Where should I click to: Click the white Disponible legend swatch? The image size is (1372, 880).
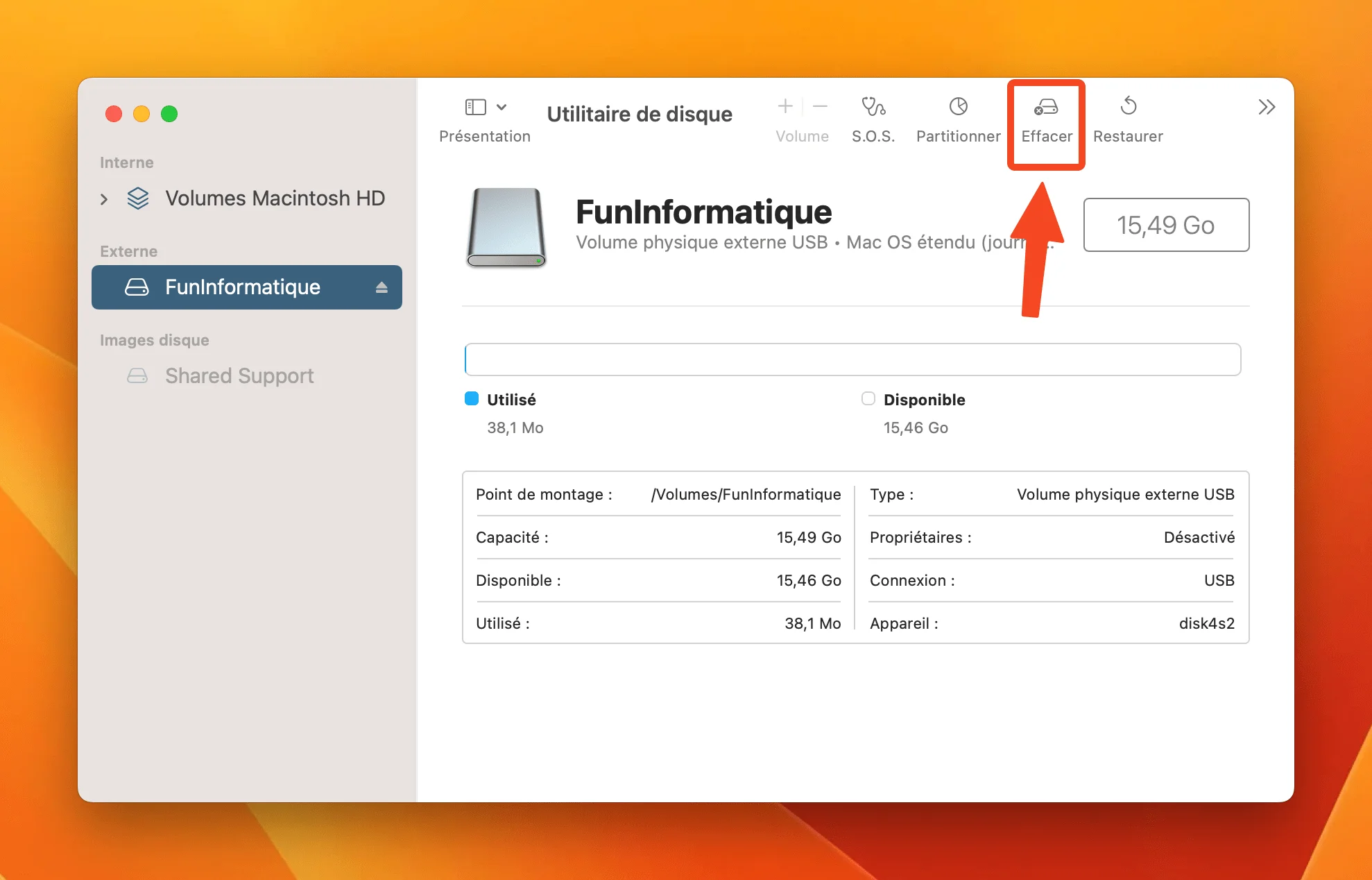click(x=868, y=399)
